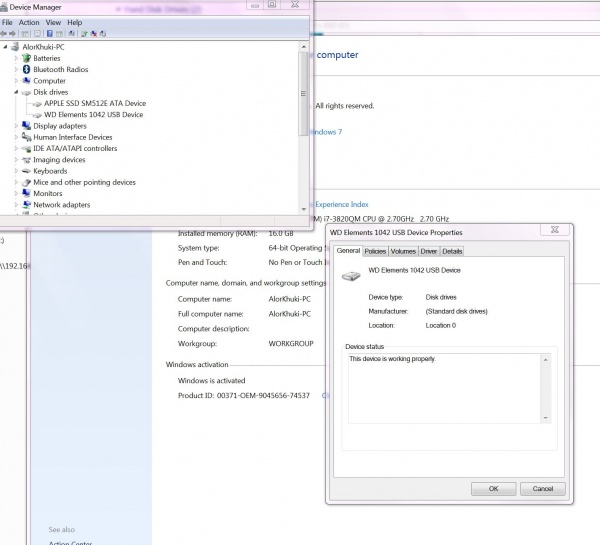Expand the Human Interface Devices node
This screenshot has width=600, height=545.
point(16,137)
